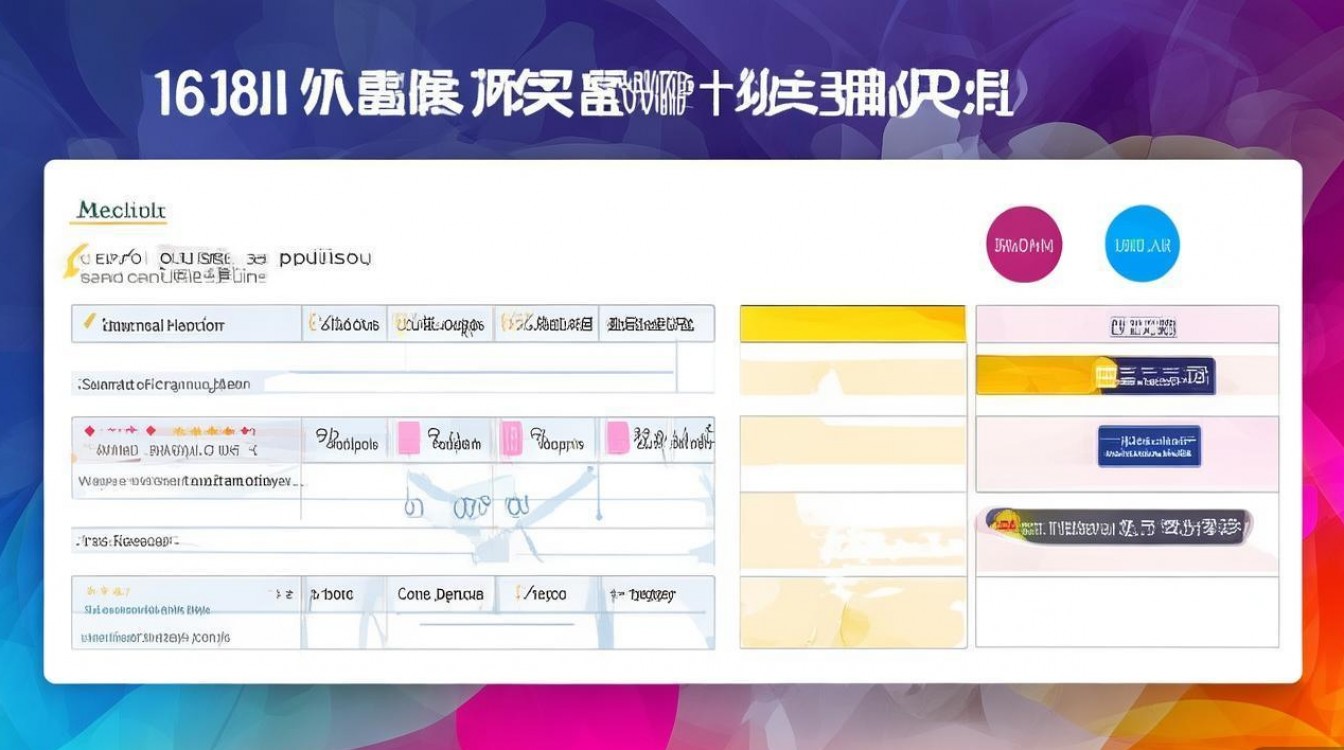Click the light blue circular button
This screenshot has height=750, width=1344.
(x=1142, y=244)
